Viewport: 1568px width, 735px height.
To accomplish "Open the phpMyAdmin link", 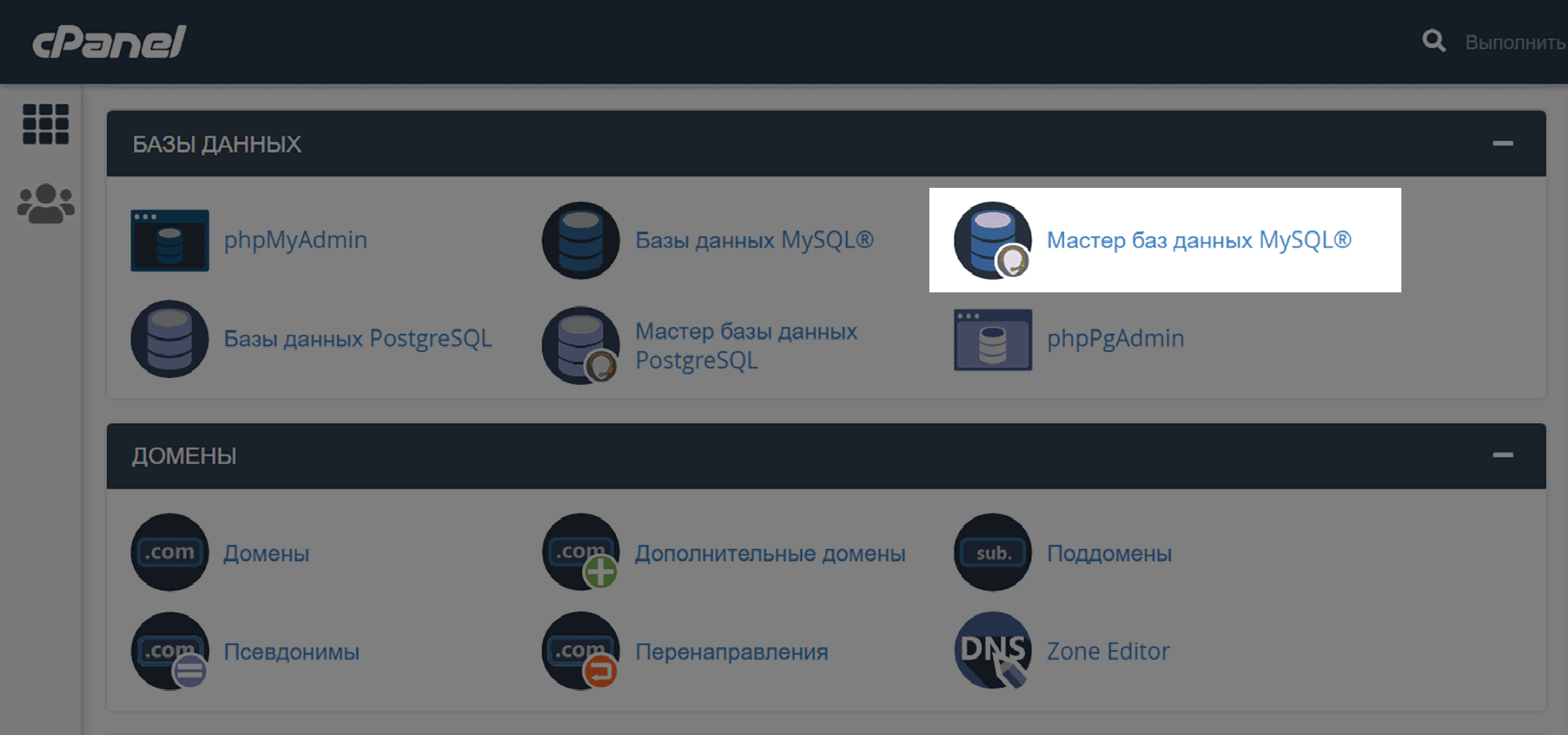I will (x=296, y=240).
